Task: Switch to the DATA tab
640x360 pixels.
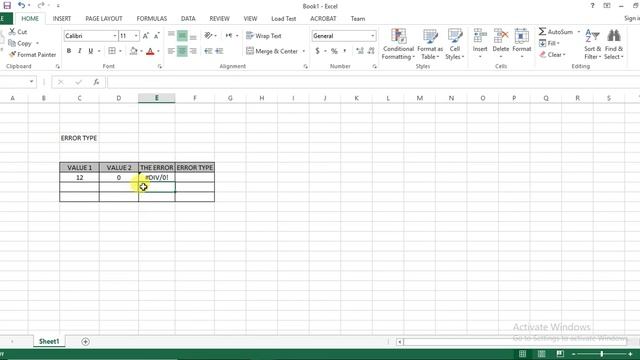Action: (x=188, y=18)
